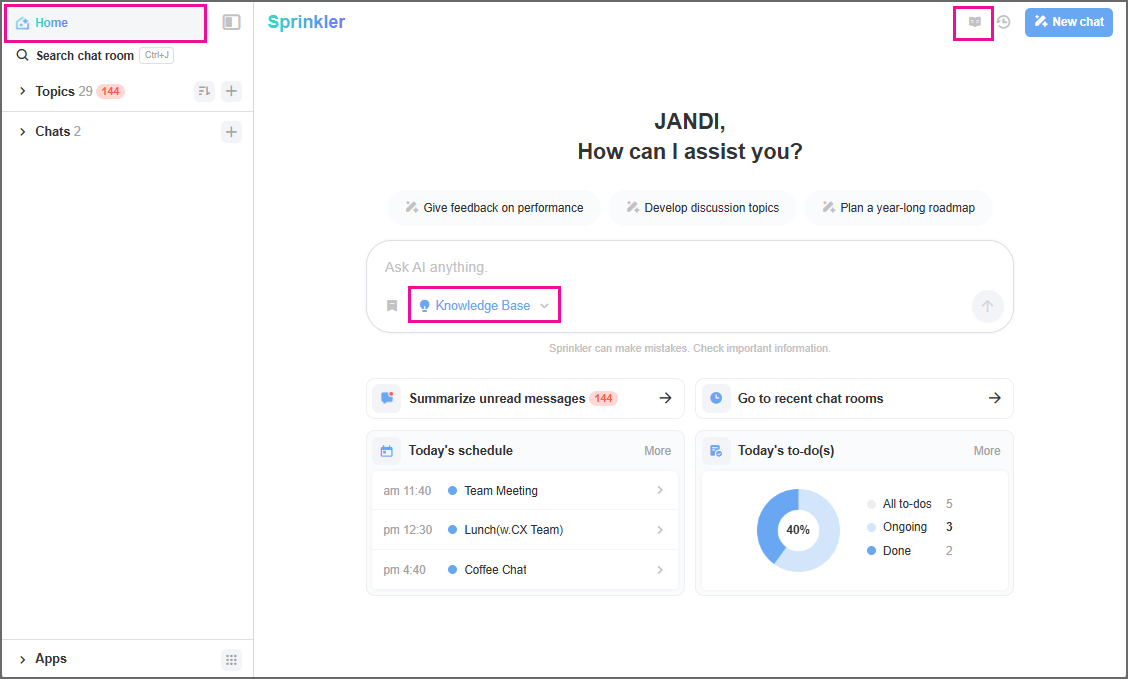Expand the Chats section

click(22, 132)
